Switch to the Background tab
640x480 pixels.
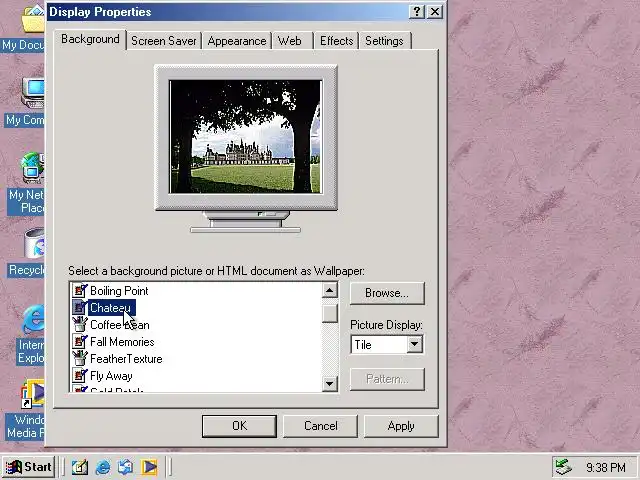tap(90, 39)
